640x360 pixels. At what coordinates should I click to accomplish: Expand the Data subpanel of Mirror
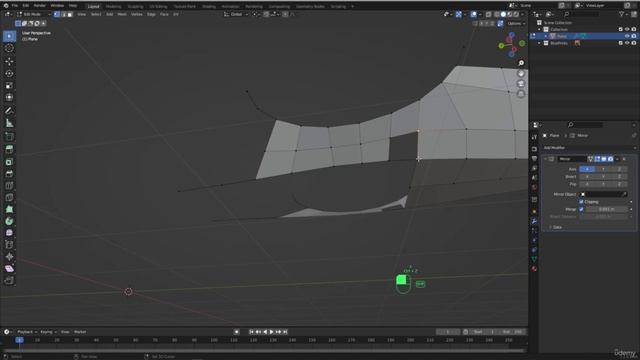[557, 227]
